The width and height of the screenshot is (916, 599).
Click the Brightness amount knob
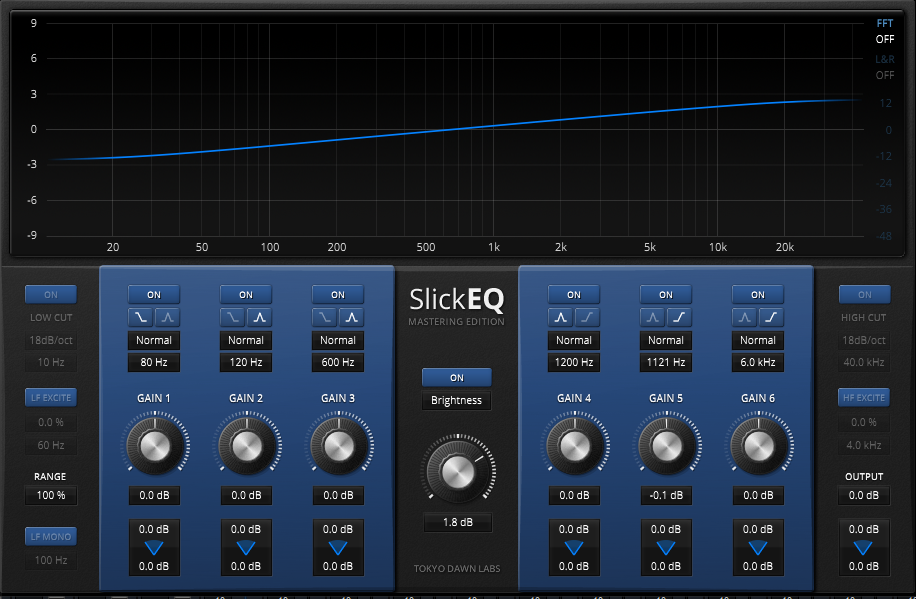457,470
